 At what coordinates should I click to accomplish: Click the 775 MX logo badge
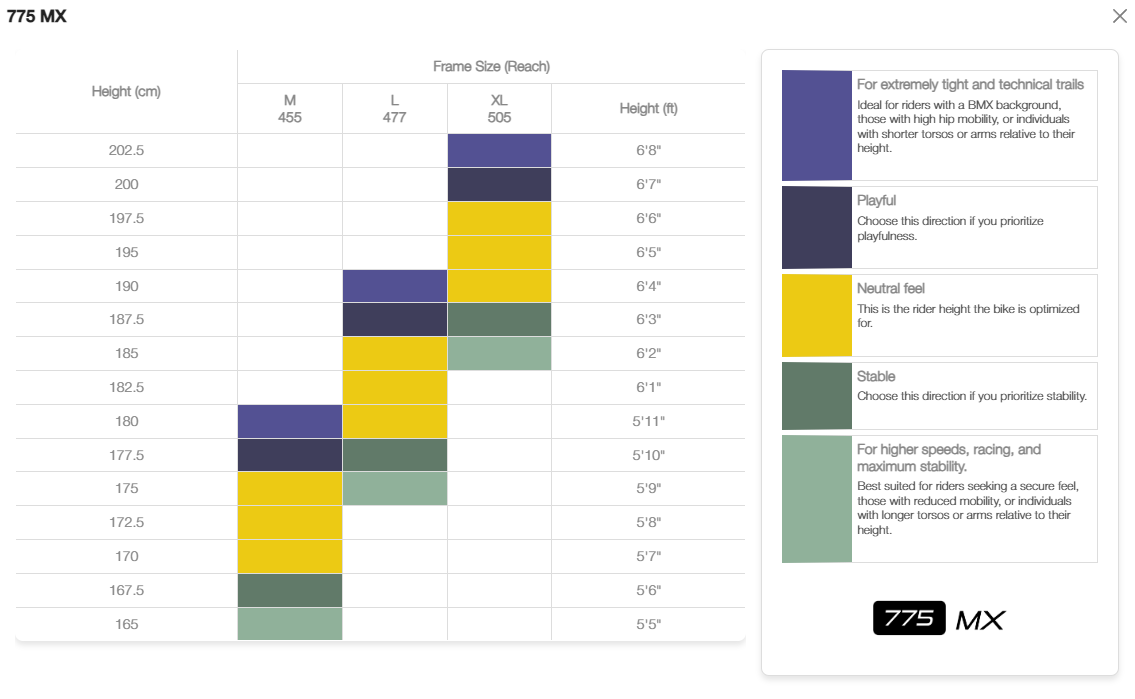click(x=939, y=619)
